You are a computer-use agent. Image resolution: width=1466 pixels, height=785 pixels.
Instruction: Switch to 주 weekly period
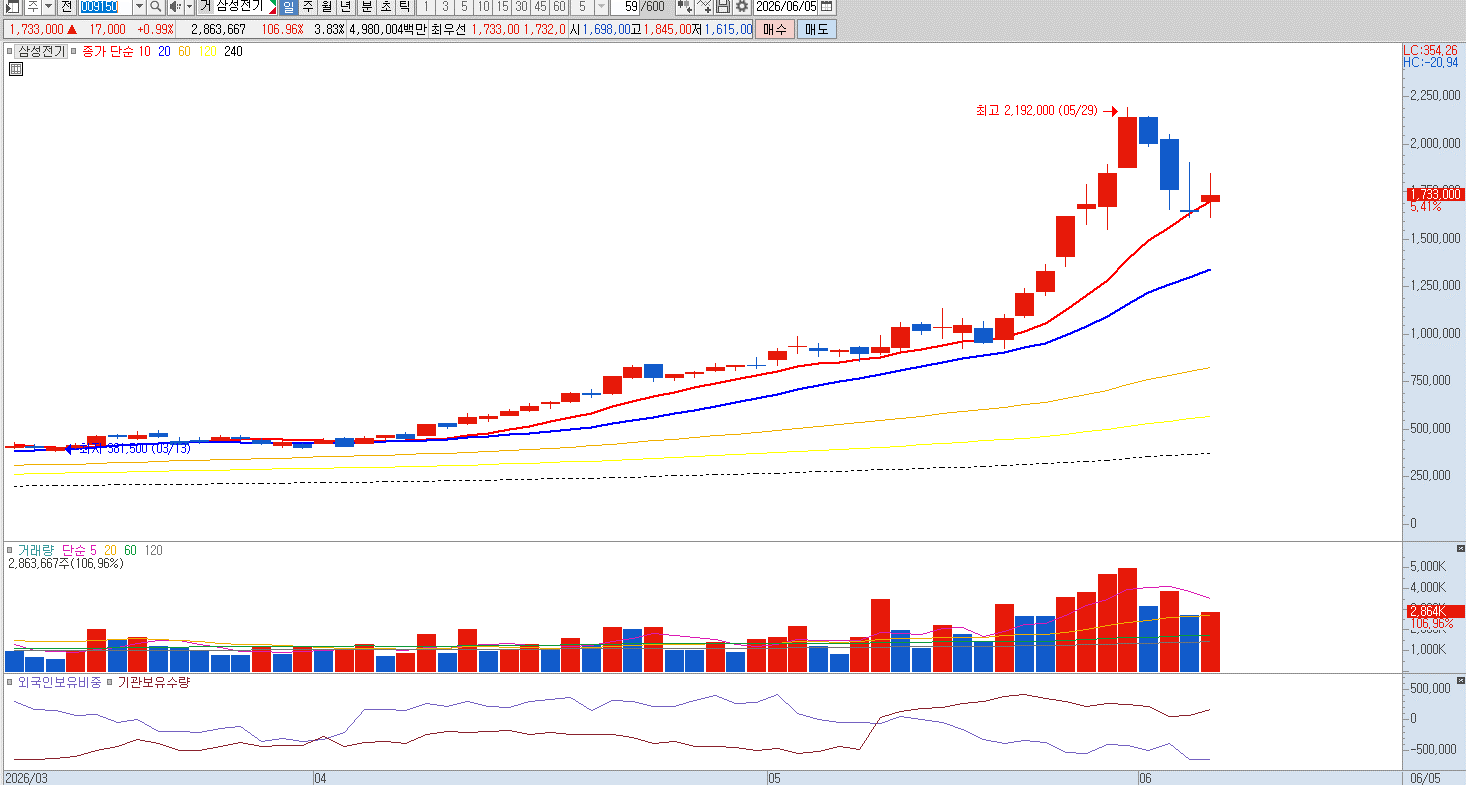click(308, 7)
